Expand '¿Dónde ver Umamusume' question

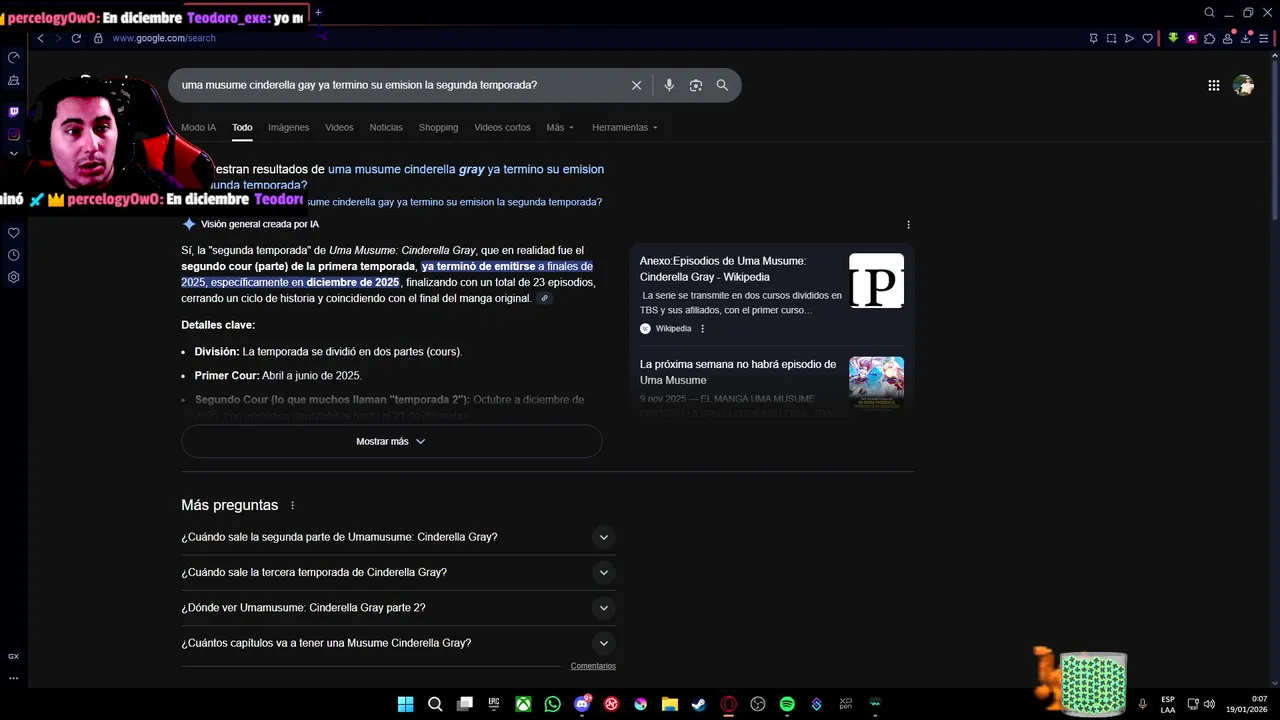click(398, 608)
